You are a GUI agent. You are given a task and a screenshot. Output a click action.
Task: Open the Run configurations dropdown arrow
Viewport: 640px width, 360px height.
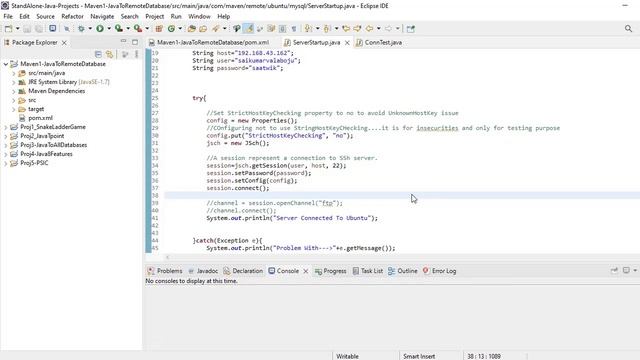click(x=109, y=29)
